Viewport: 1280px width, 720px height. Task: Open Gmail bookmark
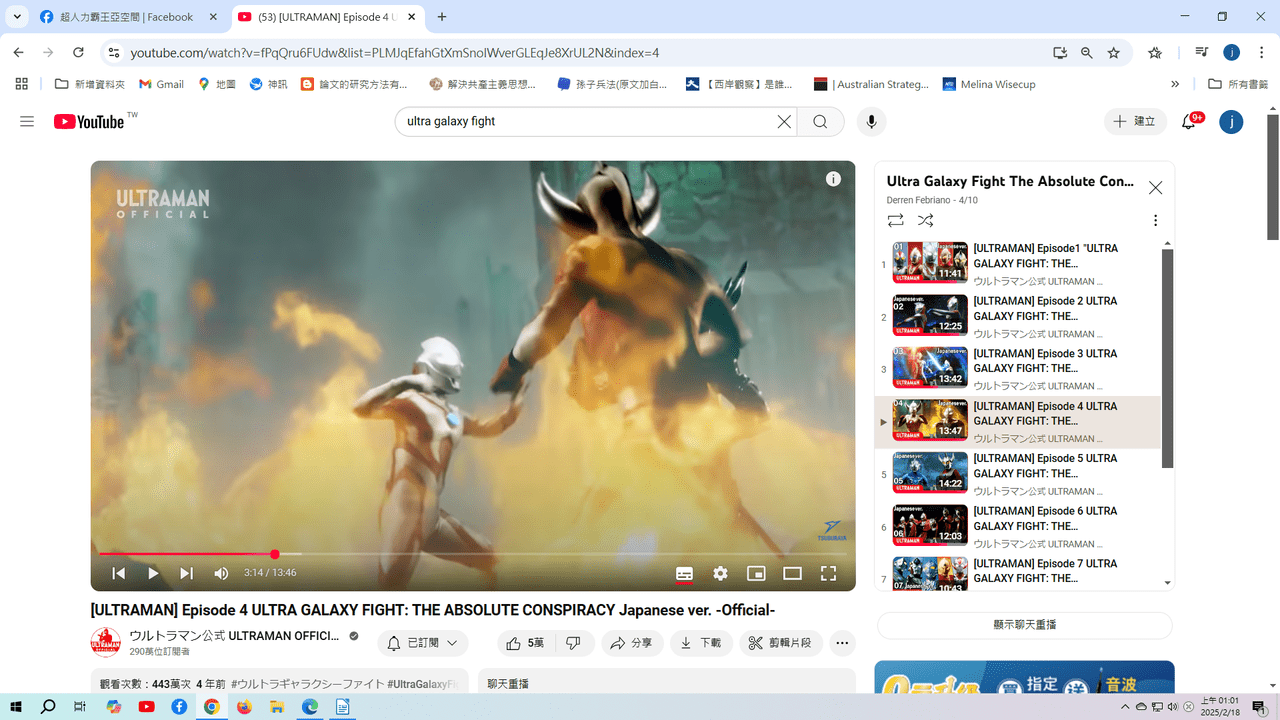(x=161, y=84)
